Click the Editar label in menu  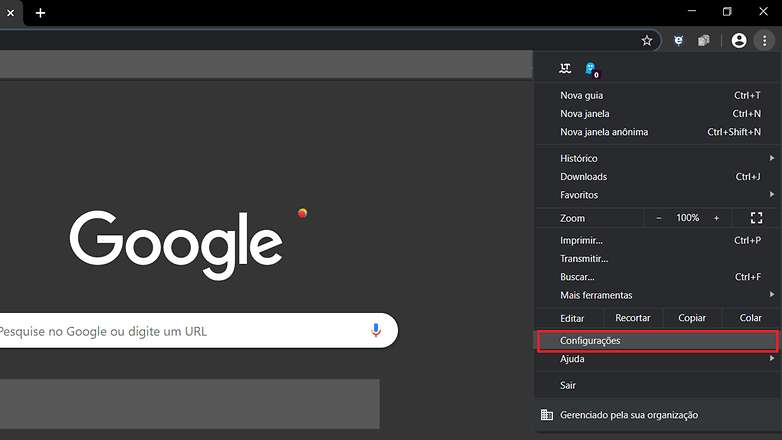(572, 318)
